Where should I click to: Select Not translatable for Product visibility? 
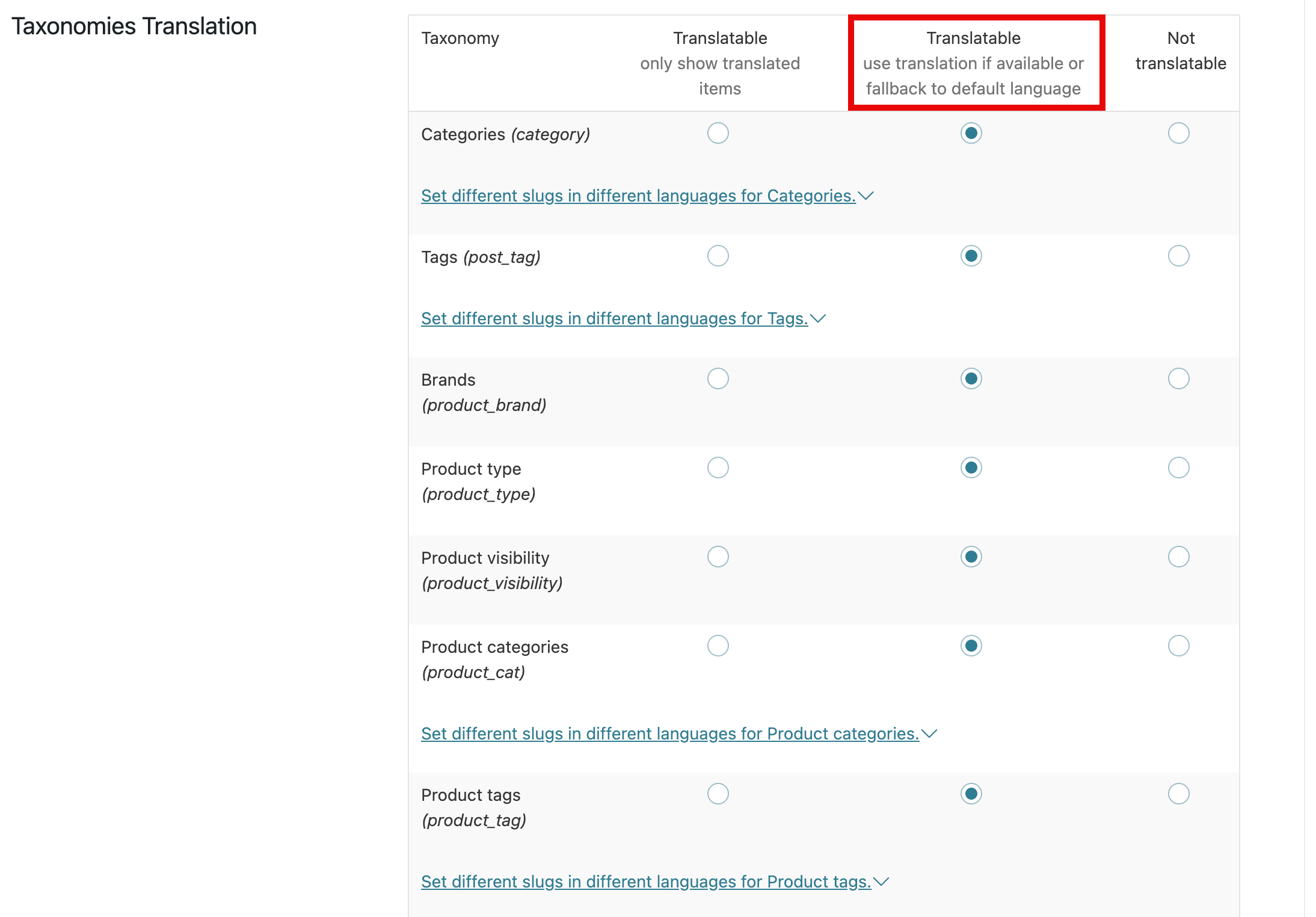[x=1178, y=557]
